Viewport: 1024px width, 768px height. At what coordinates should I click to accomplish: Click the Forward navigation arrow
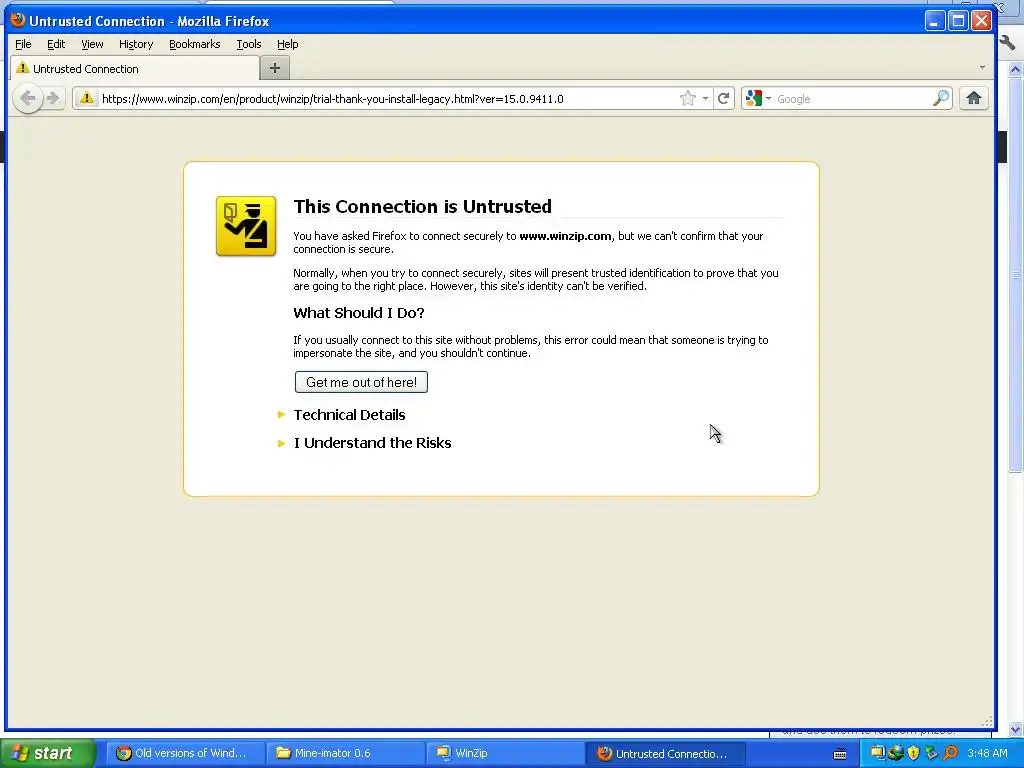(54, 99)
